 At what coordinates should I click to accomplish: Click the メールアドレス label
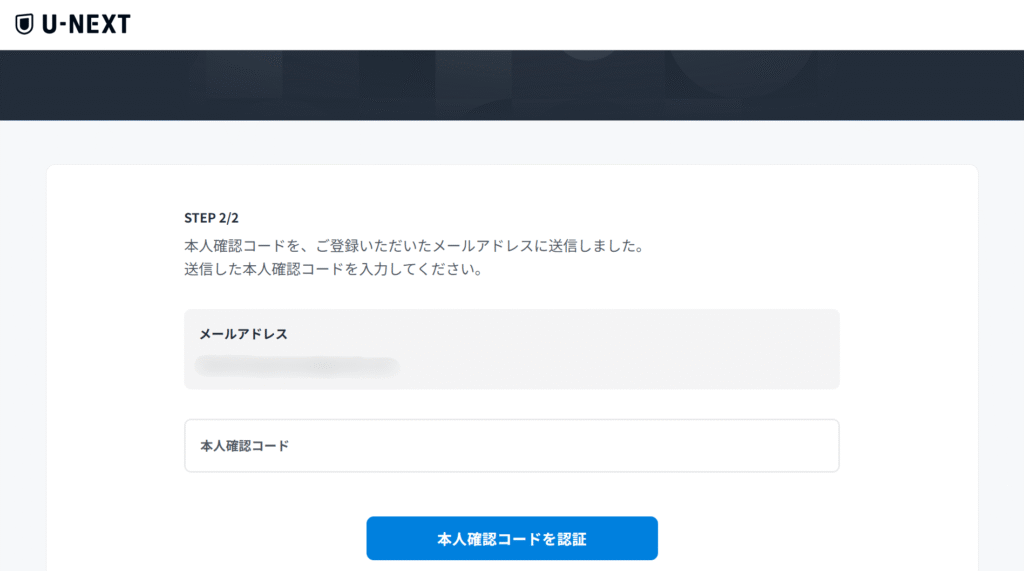pos(244,334)
